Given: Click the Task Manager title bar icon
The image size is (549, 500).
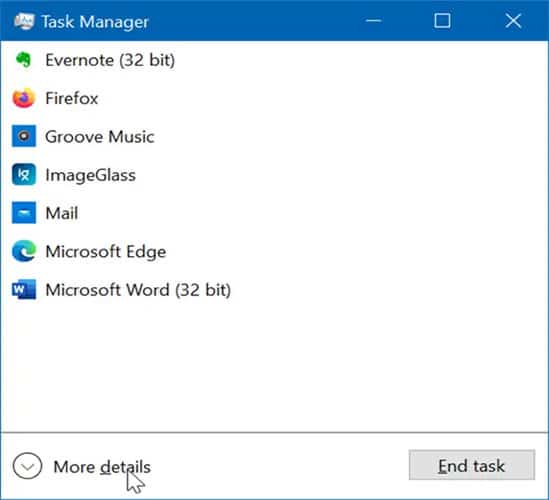Looking at the screenshot, I should 24,21.
